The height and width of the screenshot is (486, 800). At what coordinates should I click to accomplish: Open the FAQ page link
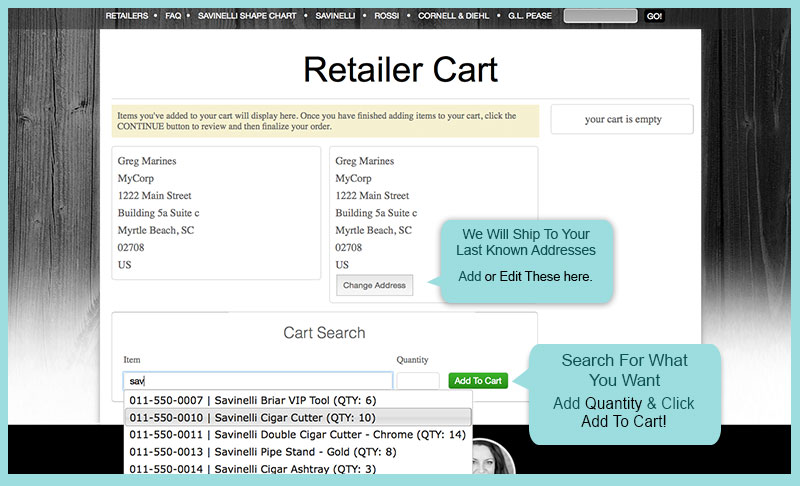[173, 16]
